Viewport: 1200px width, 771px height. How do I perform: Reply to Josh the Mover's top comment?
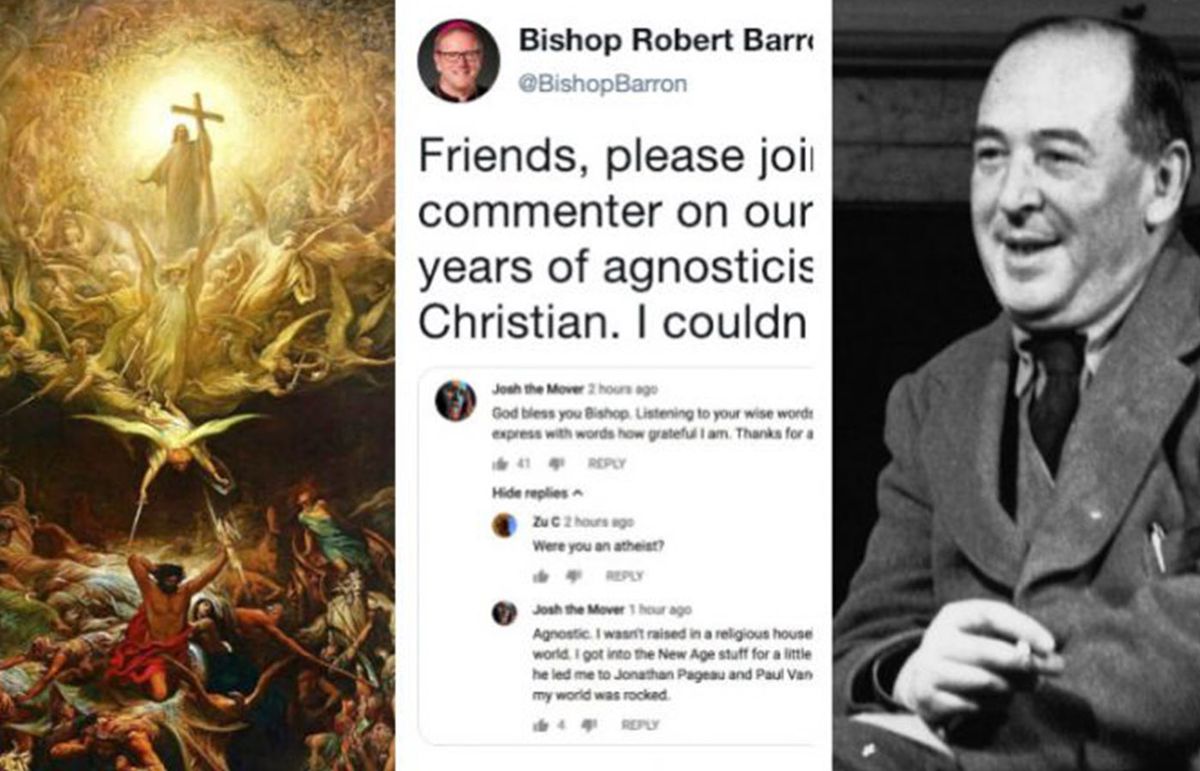point(606,463)
